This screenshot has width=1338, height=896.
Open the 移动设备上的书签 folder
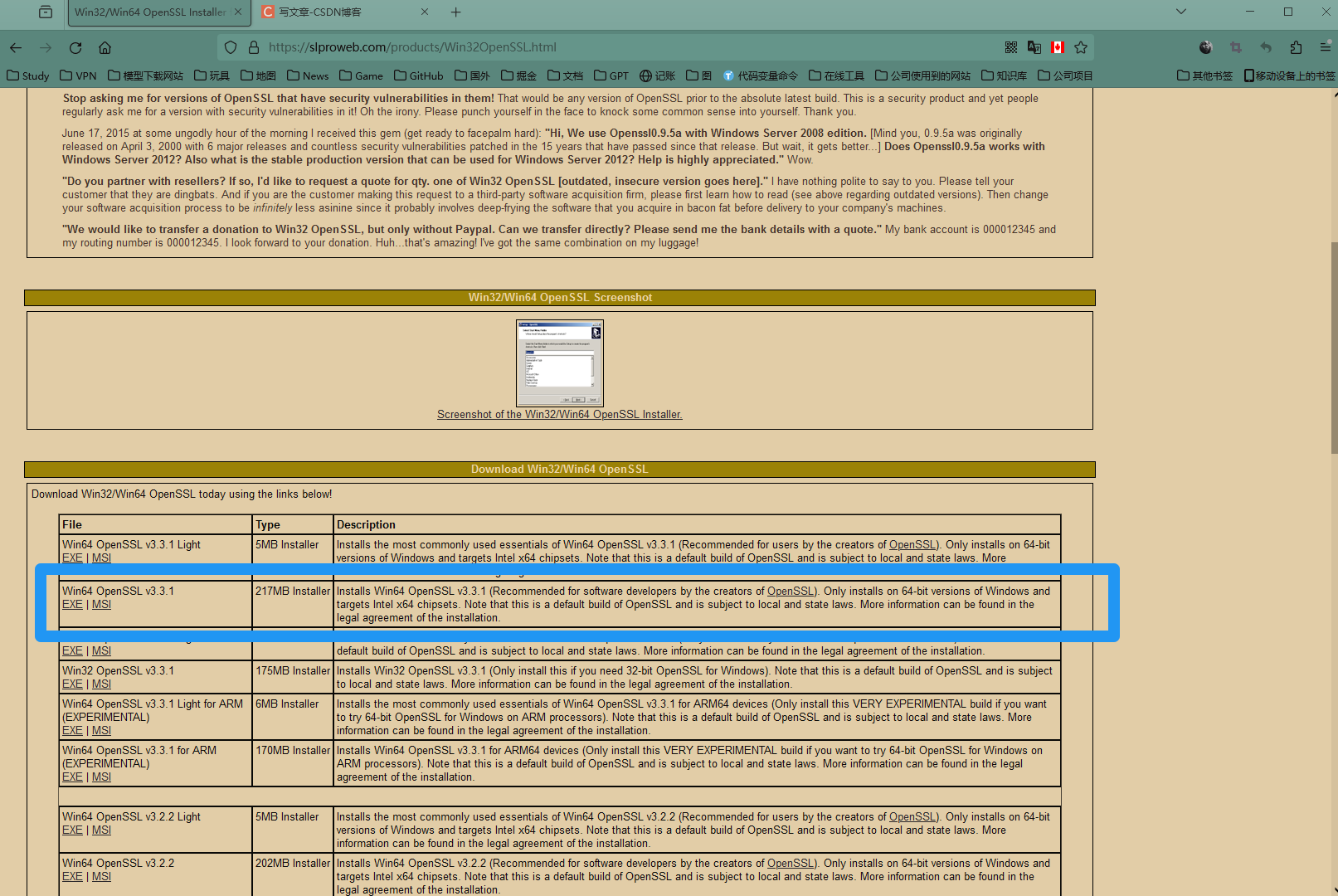[x=1289, y=75]
